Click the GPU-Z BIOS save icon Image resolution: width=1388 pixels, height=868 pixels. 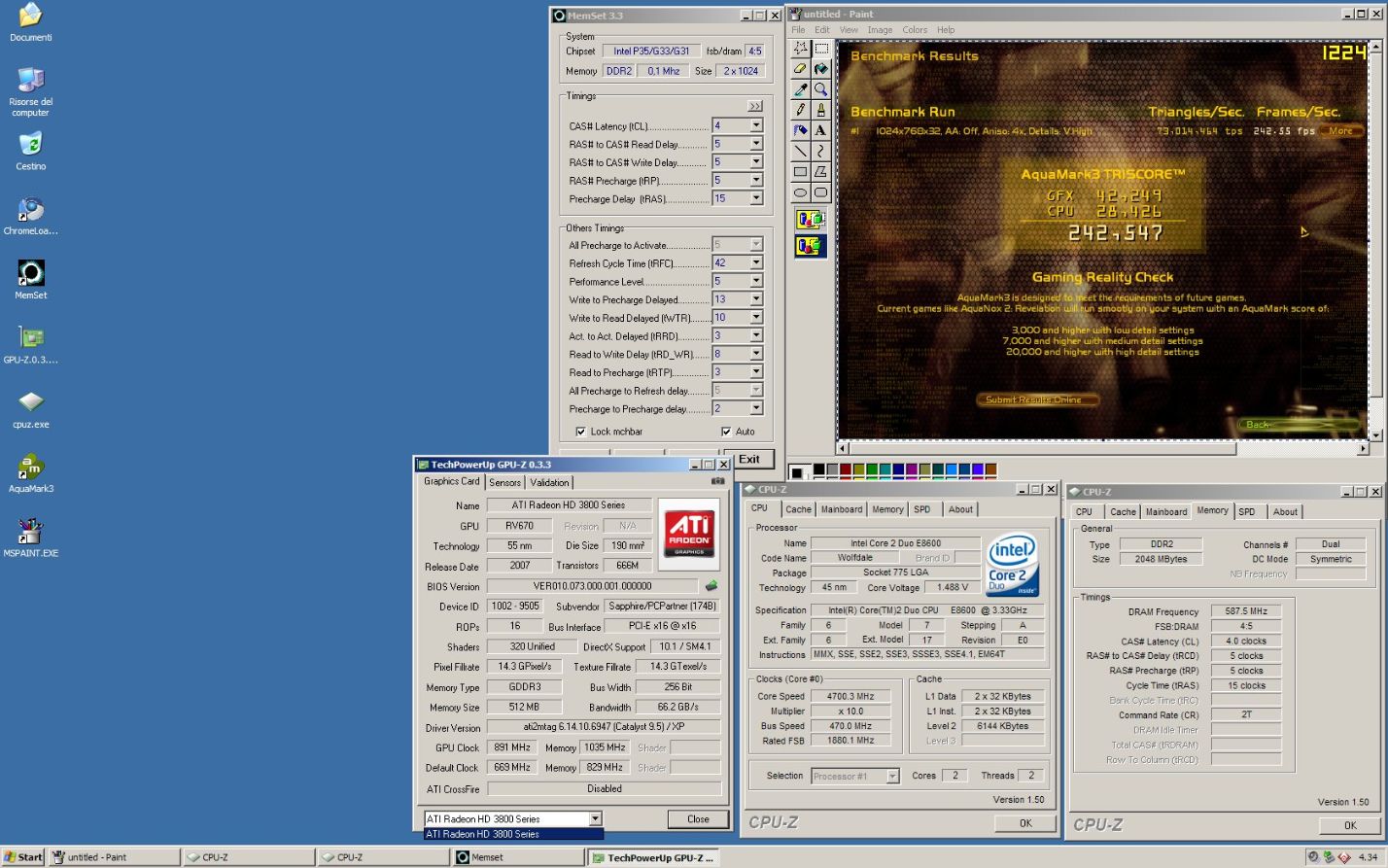point(711,586)
